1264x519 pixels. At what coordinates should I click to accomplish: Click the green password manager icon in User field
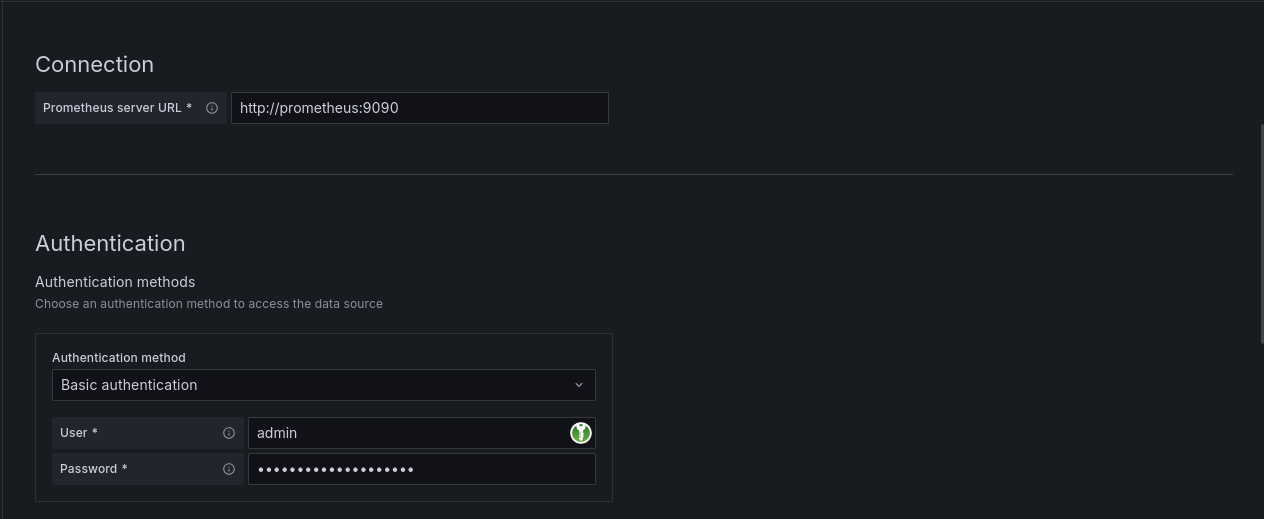581,433
